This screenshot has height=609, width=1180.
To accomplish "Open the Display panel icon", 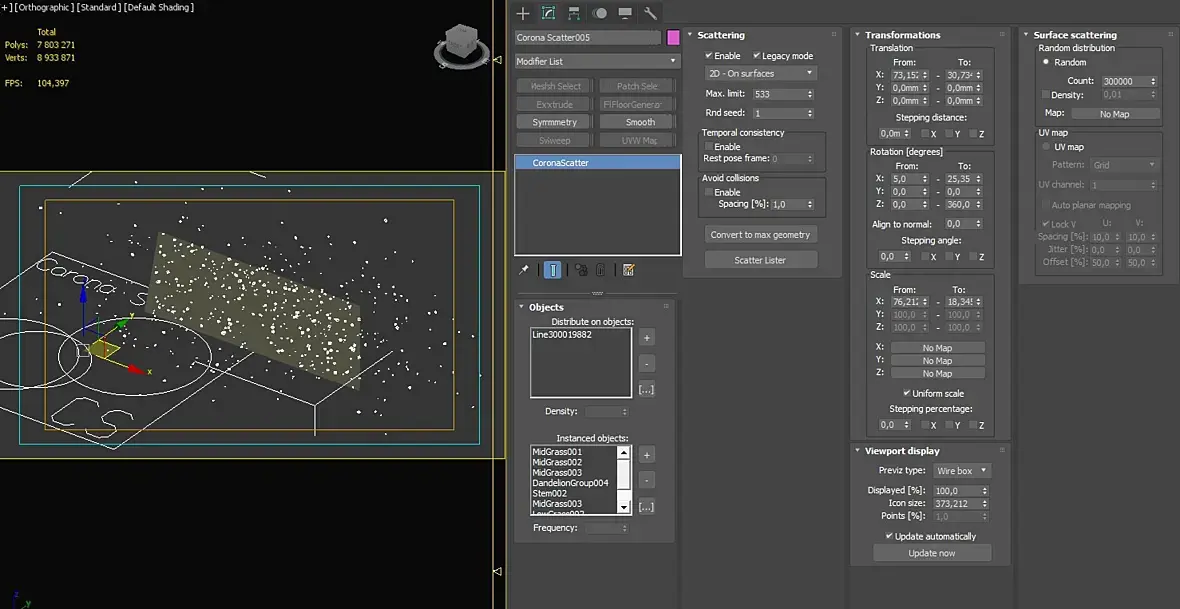I will 625,13.
